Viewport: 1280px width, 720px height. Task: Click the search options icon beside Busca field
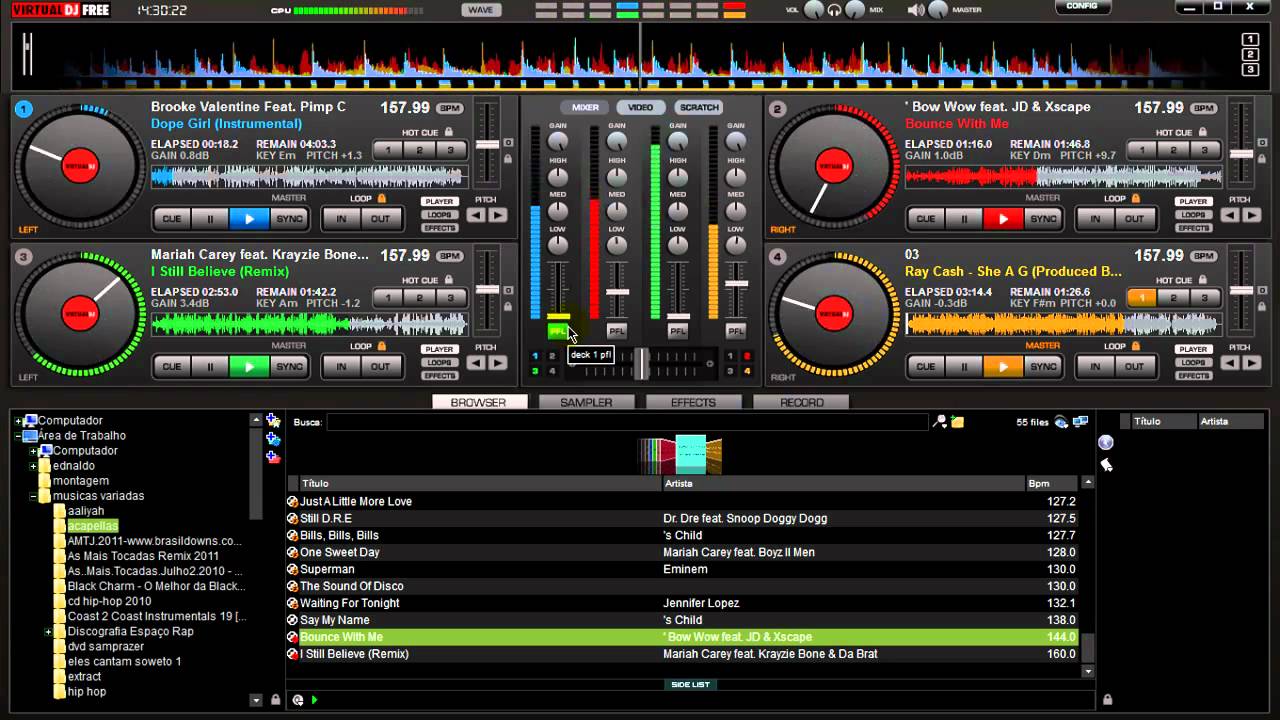coord(939,422)
